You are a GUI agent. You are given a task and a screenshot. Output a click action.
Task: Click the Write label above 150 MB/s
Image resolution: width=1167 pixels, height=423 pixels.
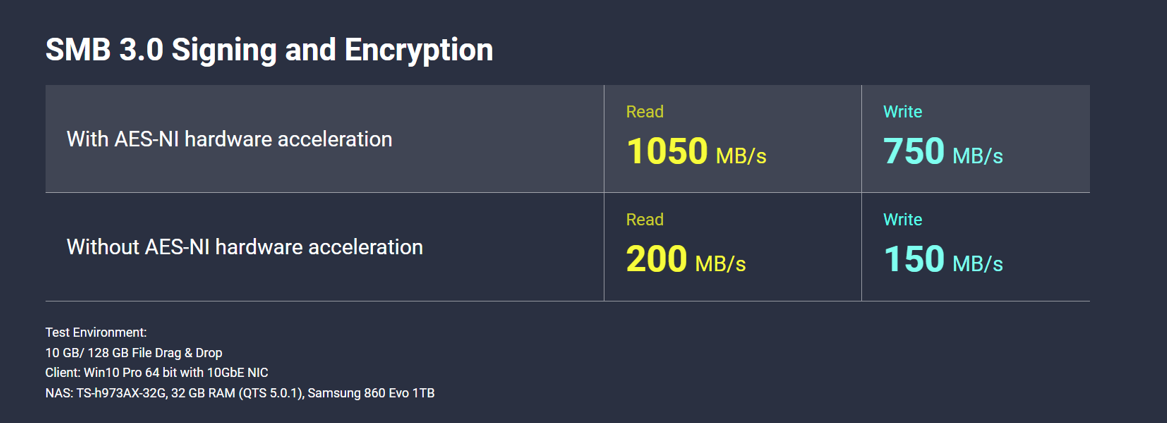coord(903,220)
